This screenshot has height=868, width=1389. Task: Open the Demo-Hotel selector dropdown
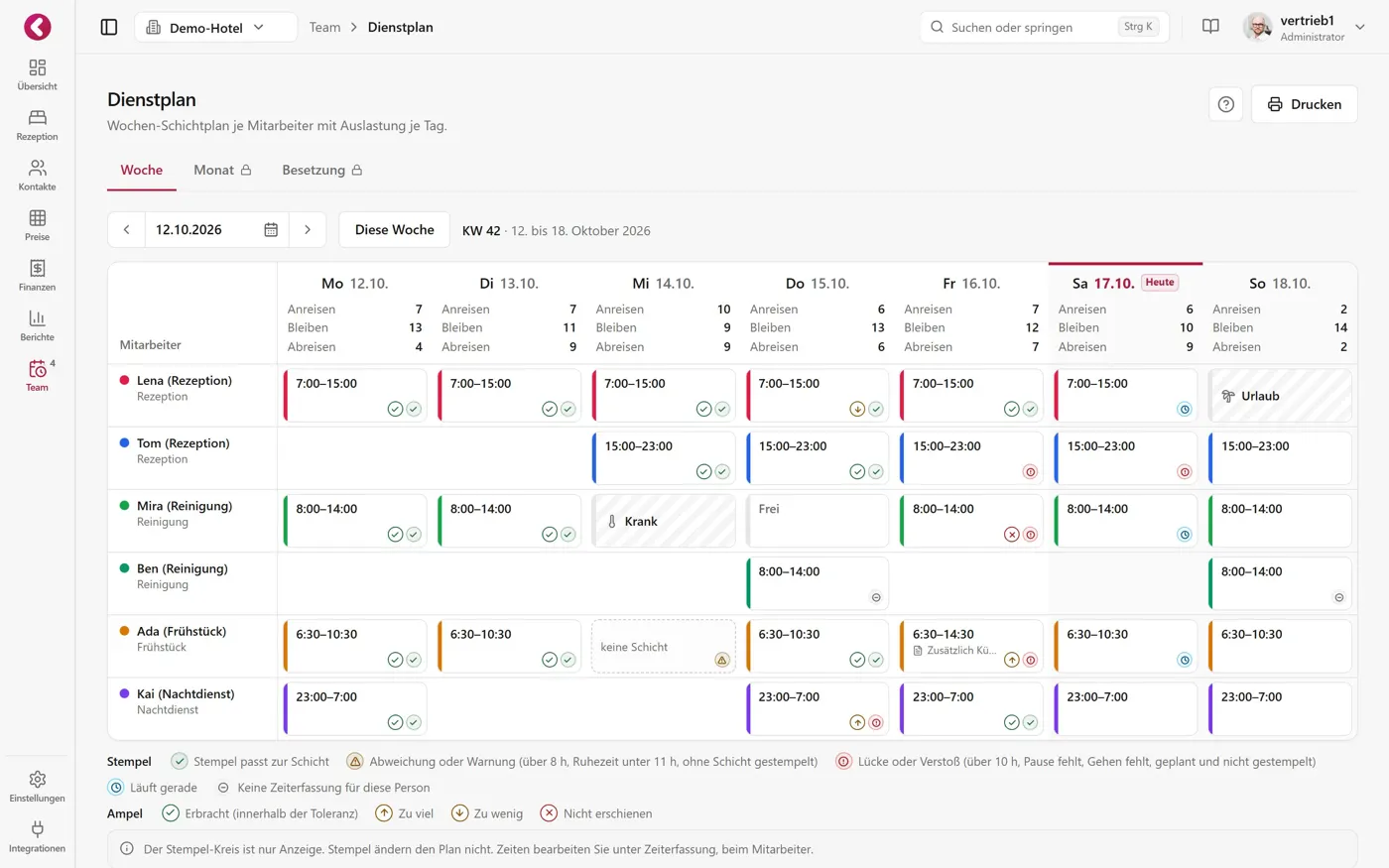(215, 27)
